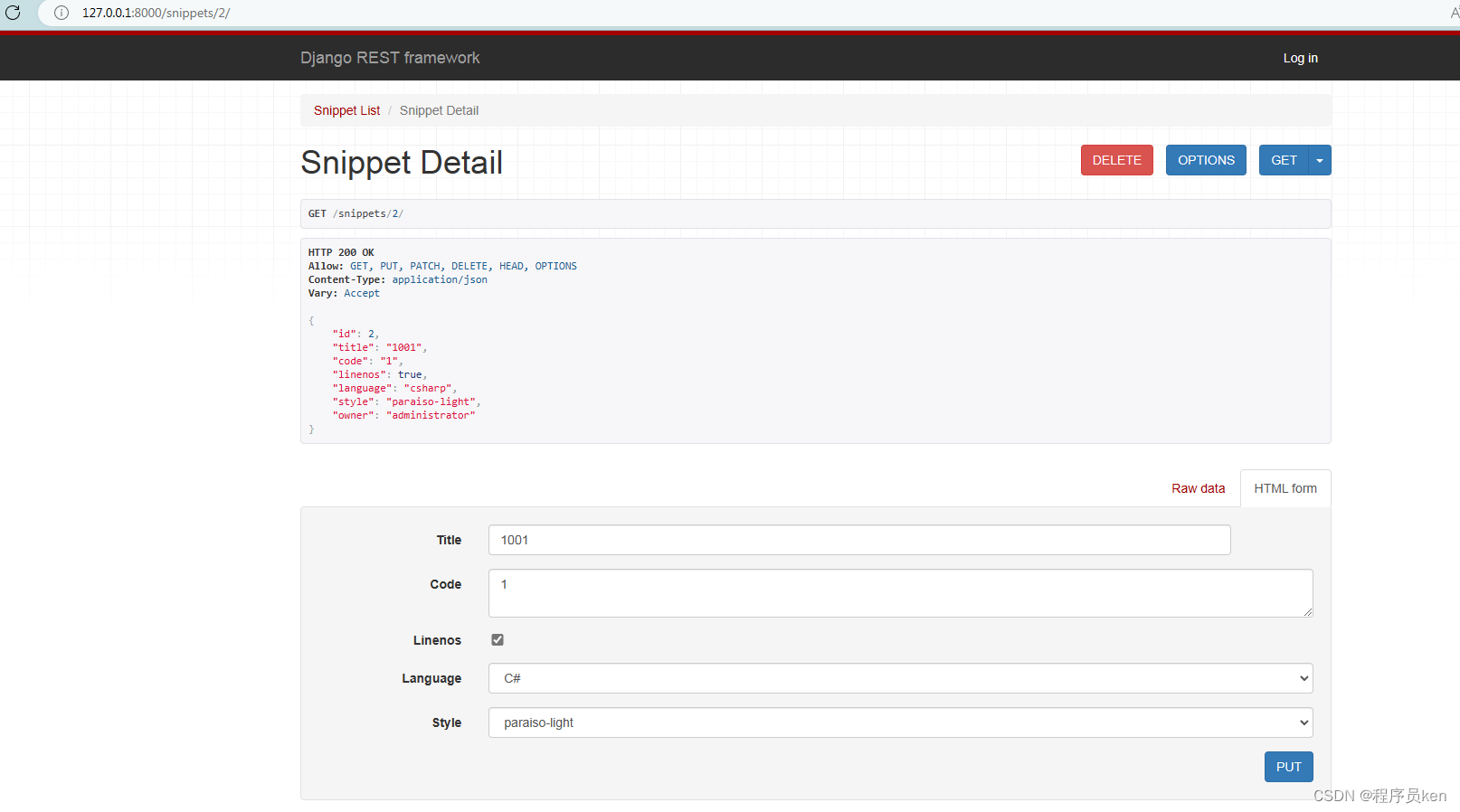Open the Language dropdown showing C#
The image size is (1460, 812).
(901, 678)
